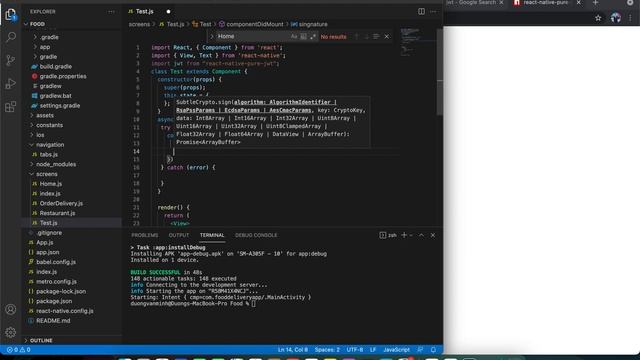640x360 pixels.
Task: Collapse the screens folder
Action: pos(47,174)
